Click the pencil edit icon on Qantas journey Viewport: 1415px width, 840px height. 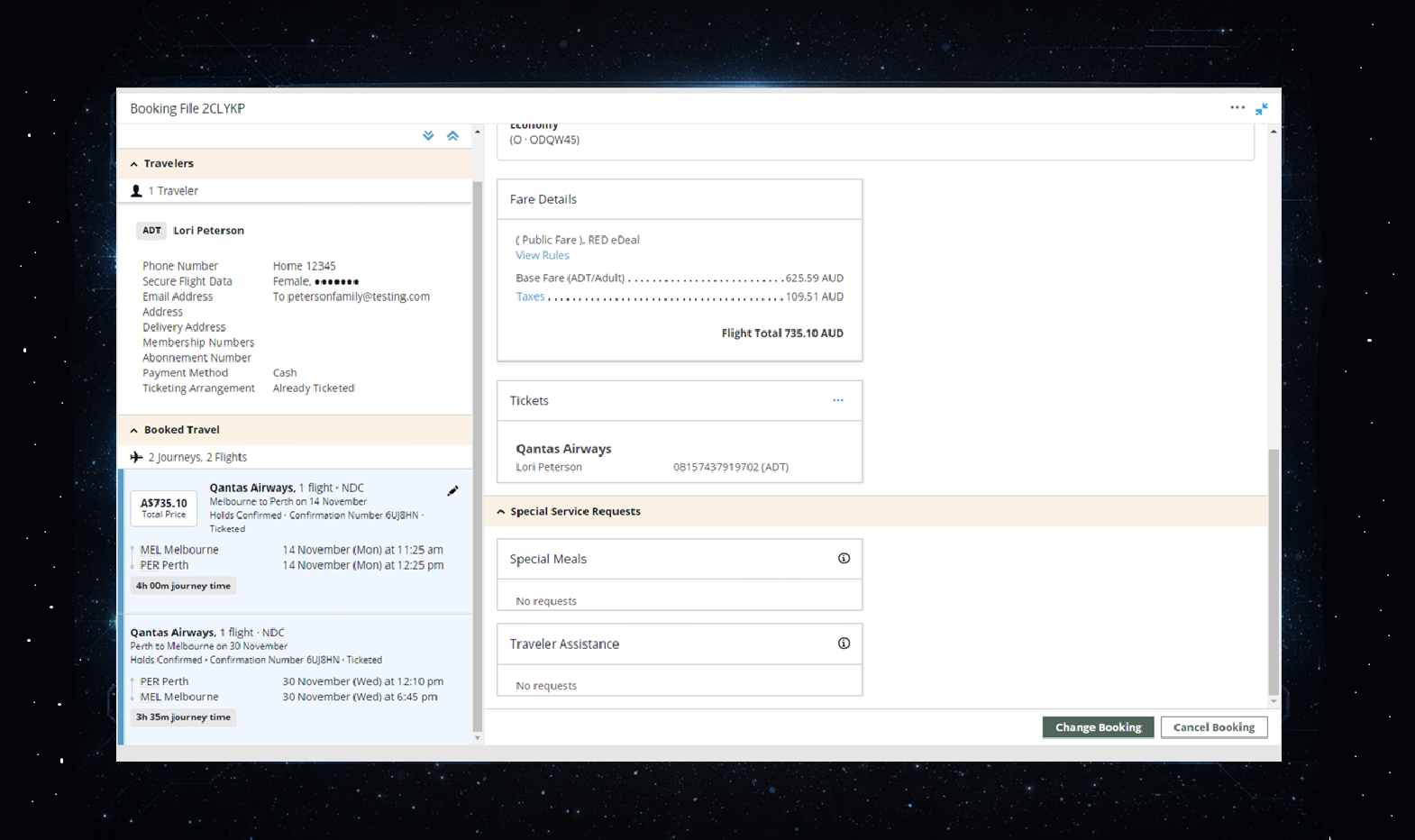452,491
